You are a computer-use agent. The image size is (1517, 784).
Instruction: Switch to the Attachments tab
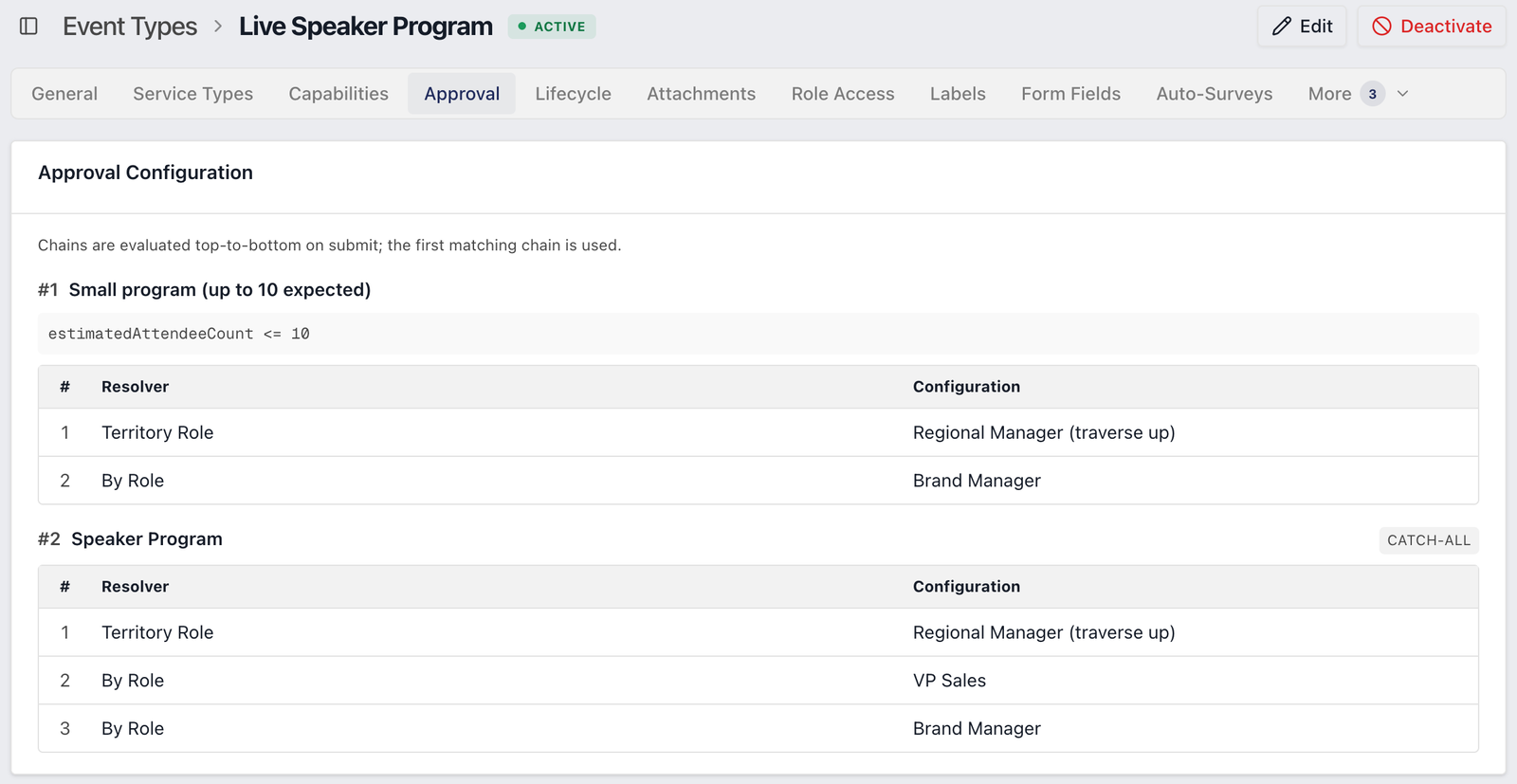(x=702, y=94)
